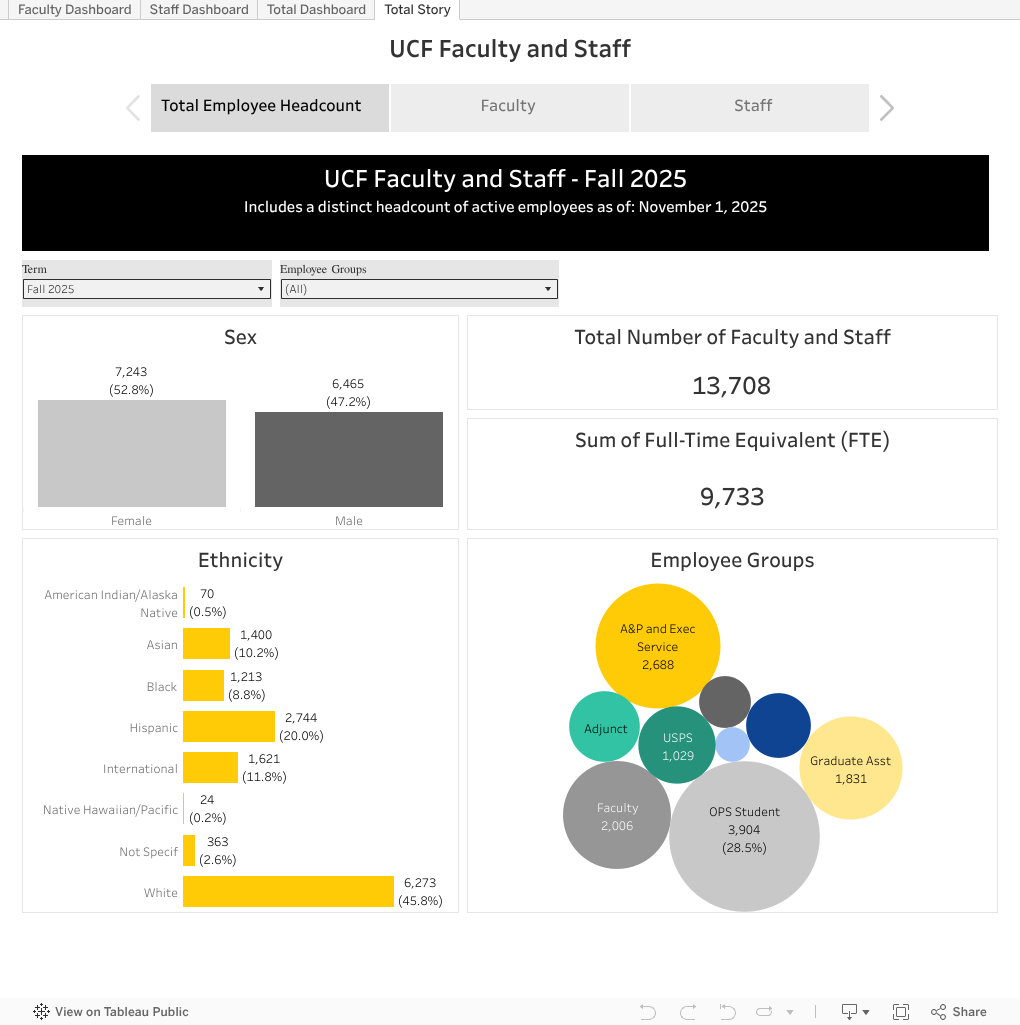Switch to the Staff Dashboard tab
The image size is (1020, 1025).
click(198, 10)
